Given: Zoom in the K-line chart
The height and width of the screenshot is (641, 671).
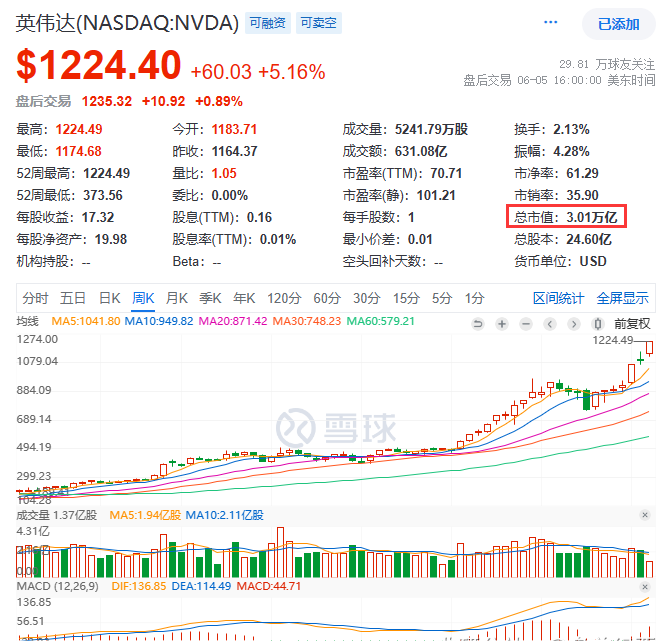Looking at the screenshot, I should coord(502,324).
